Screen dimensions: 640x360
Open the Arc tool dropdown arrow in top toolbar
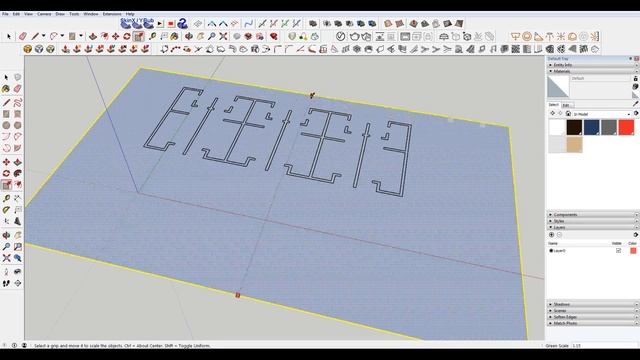[62, 36]
